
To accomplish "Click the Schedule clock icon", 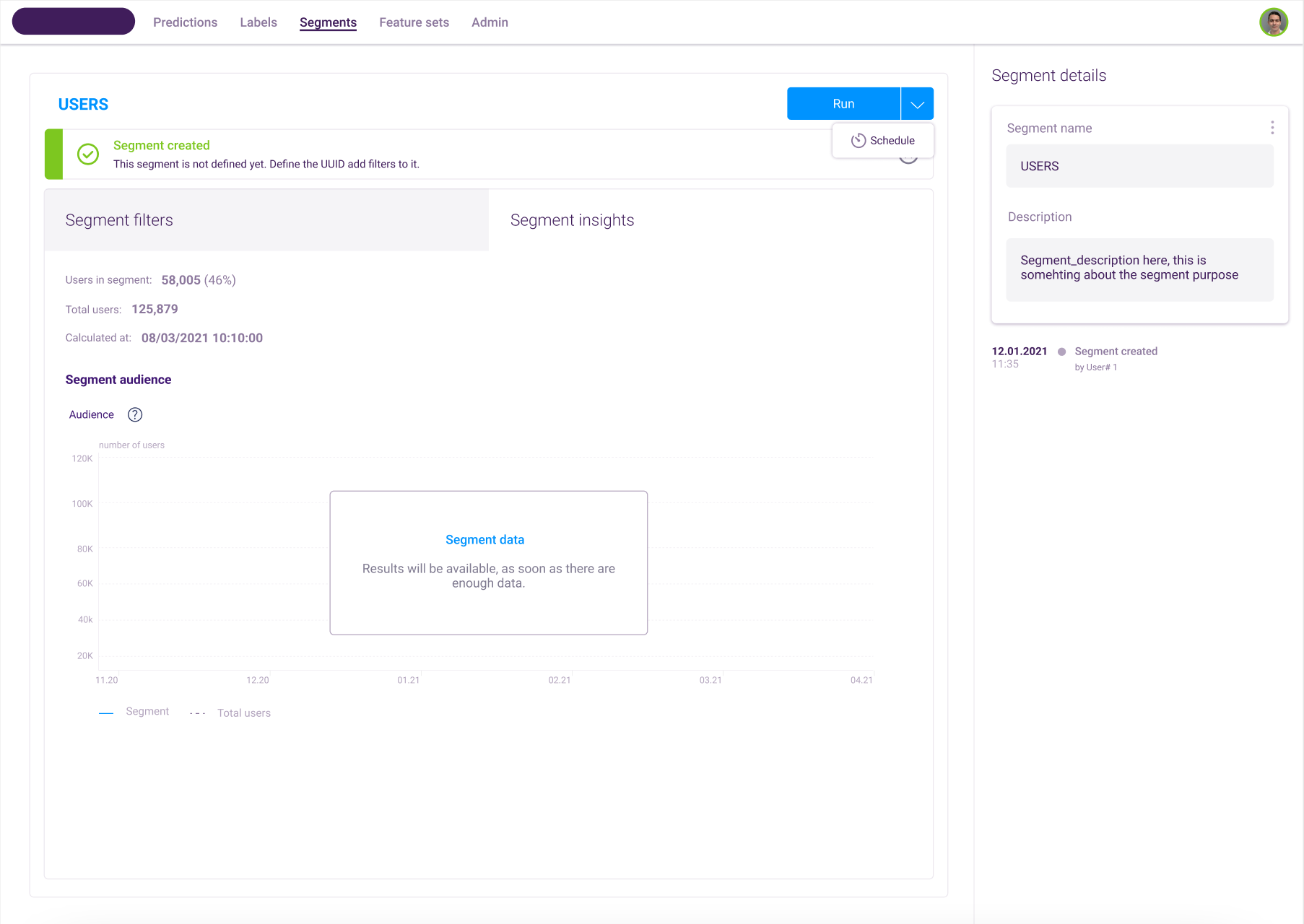I will [858, 141].
